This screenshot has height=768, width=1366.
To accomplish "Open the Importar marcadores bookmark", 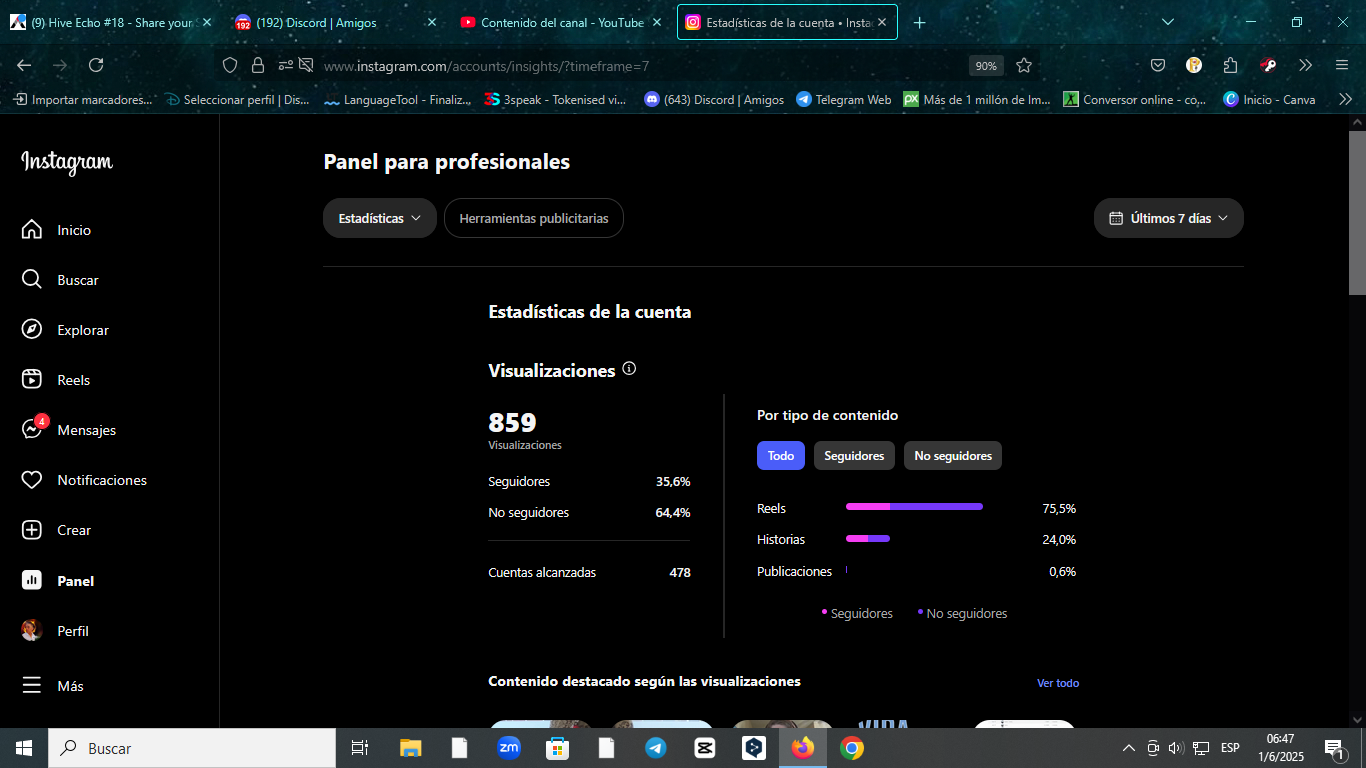I will click(x=83, y=99).
